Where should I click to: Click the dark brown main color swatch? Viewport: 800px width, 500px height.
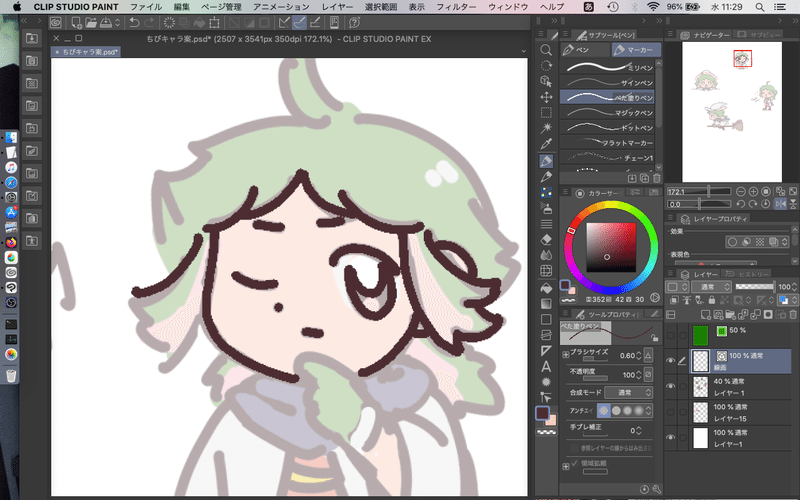[542, 412]
